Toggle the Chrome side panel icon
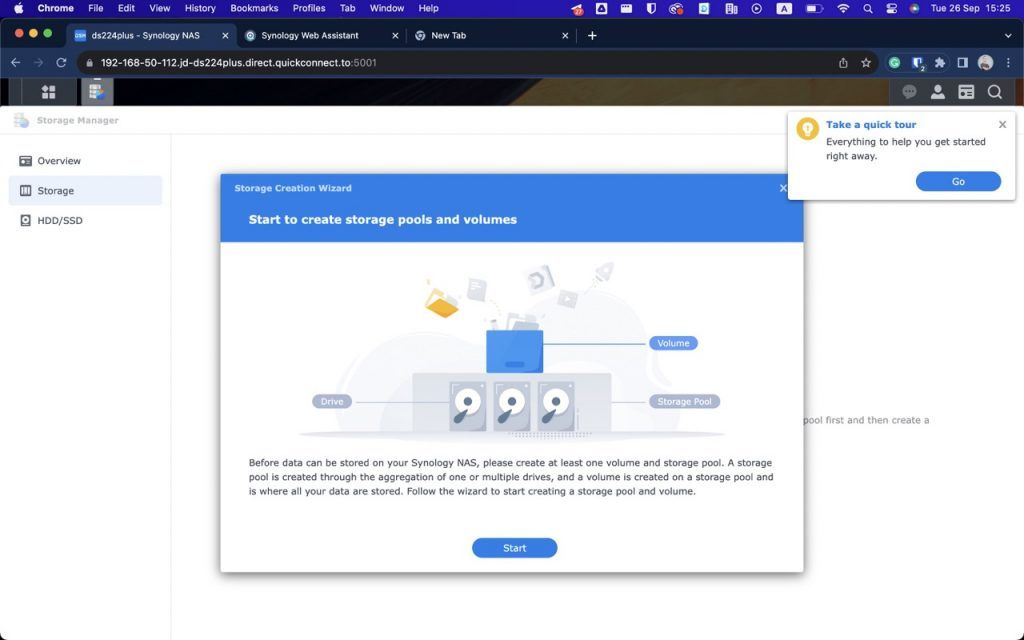The height and width of the screenshot is (640, 1024). (x=963, y=63)
